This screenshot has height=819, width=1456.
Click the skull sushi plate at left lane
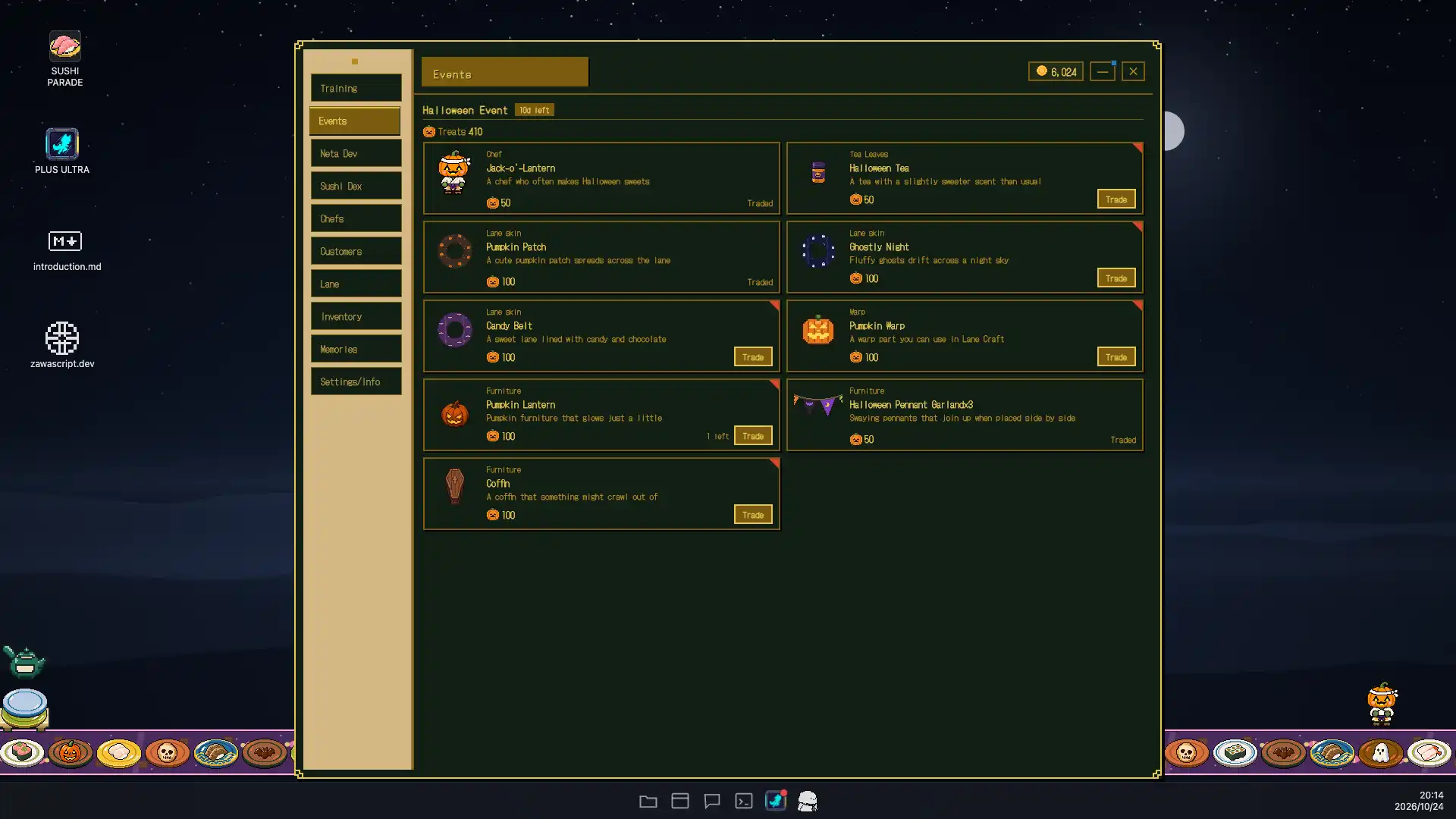(x=167, y=752)
